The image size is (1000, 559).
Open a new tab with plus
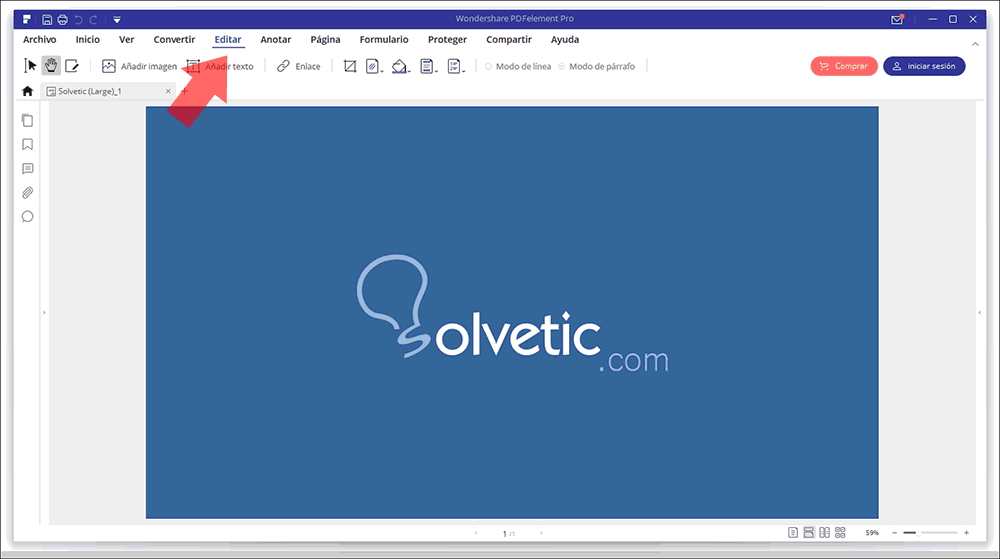coord(185,91)
